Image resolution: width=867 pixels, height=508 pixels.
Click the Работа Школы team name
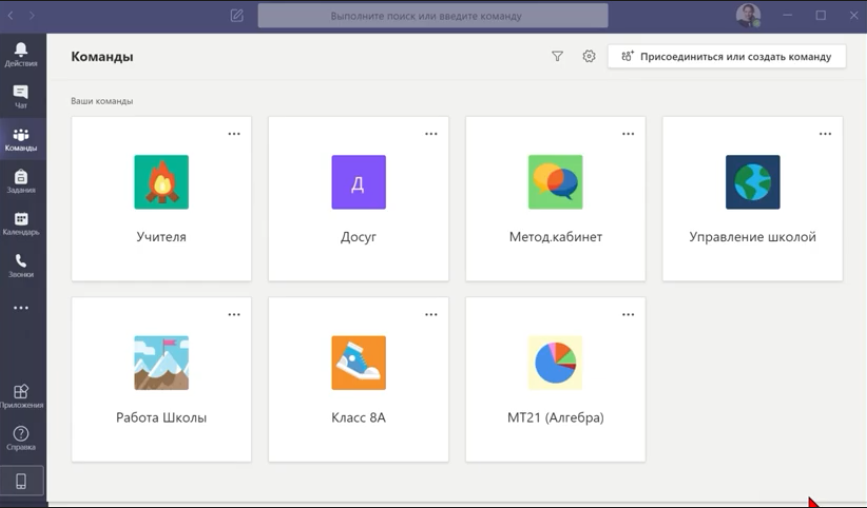point(161,417)
